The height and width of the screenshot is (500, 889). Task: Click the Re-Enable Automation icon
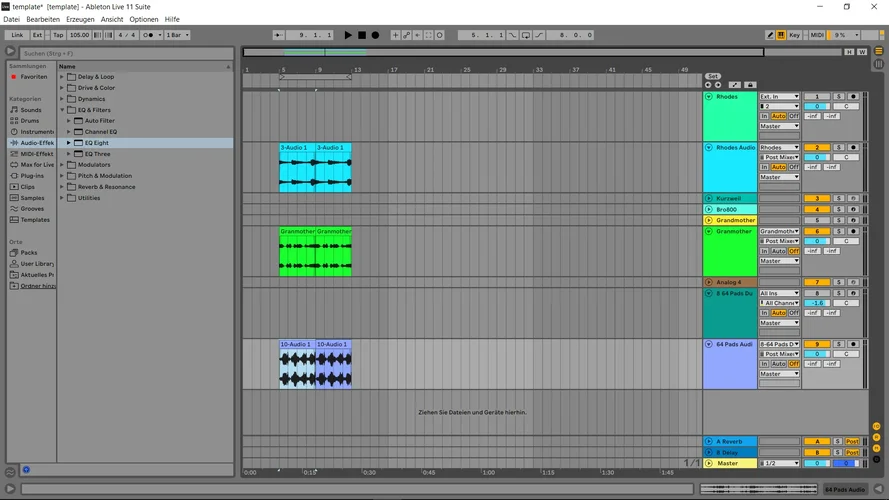coord(417,35)
